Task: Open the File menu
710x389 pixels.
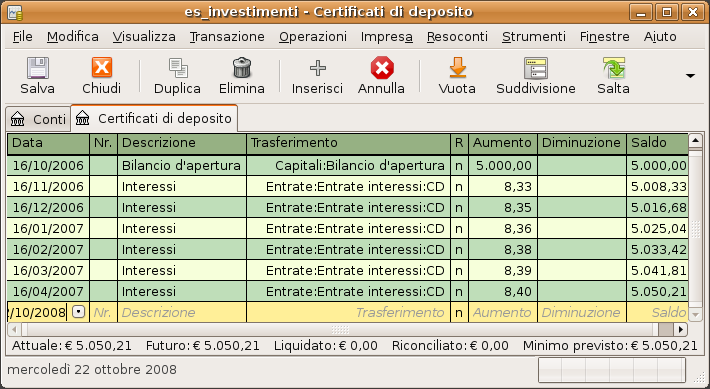Action: pos(23,36)
